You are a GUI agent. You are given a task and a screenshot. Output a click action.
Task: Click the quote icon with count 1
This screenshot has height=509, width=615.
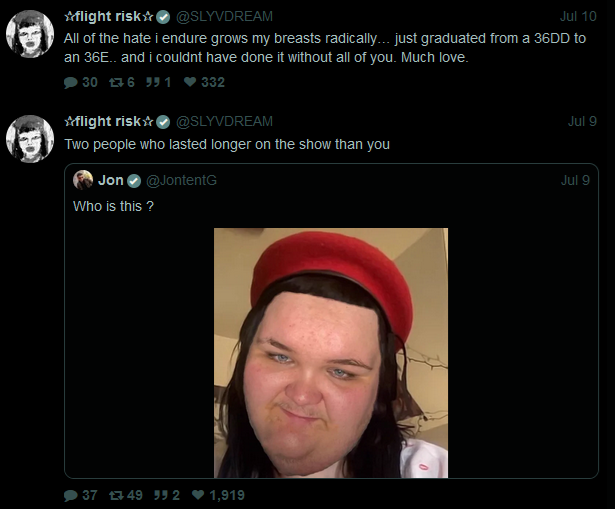152,82
